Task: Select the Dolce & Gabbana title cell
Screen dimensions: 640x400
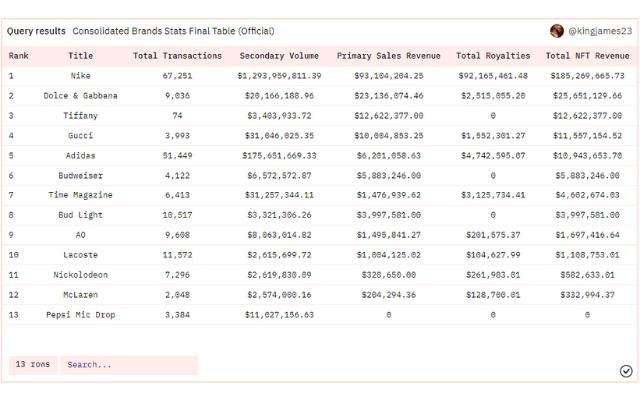Action: (x=81, y=96)
